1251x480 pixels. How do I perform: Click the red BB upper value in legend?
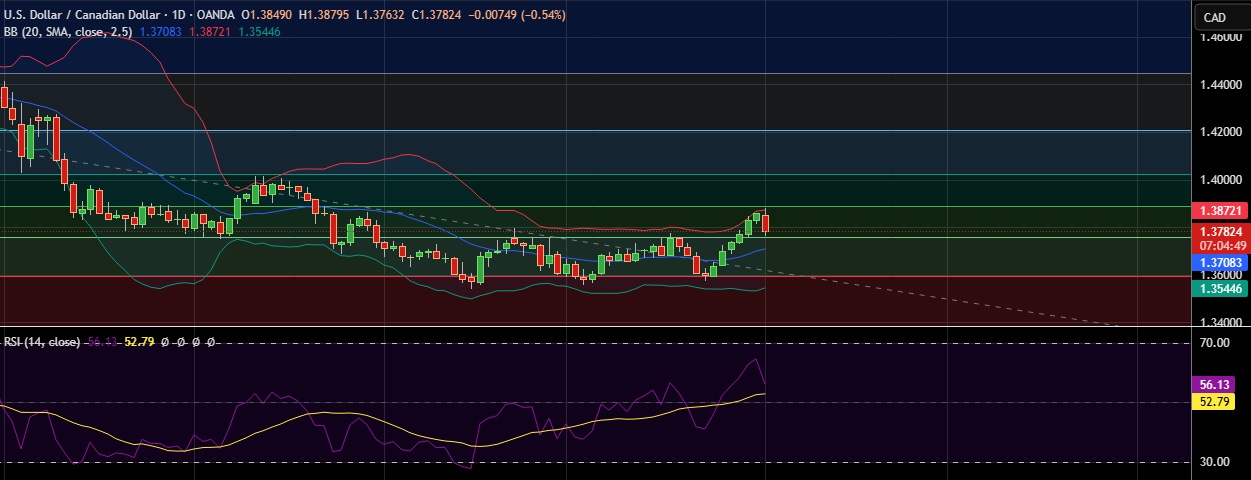[x=210, y=32]
